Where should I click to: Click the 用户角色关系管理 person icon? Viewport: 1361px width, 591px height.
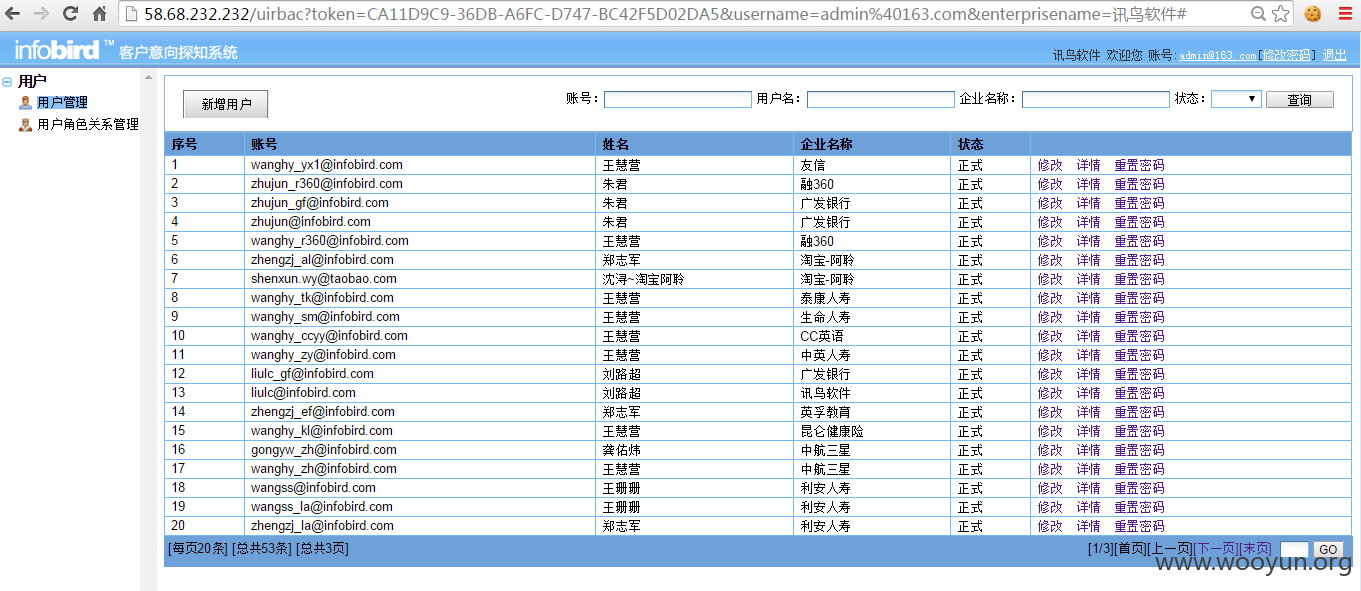pyautogui.click(x=26, y=124)
